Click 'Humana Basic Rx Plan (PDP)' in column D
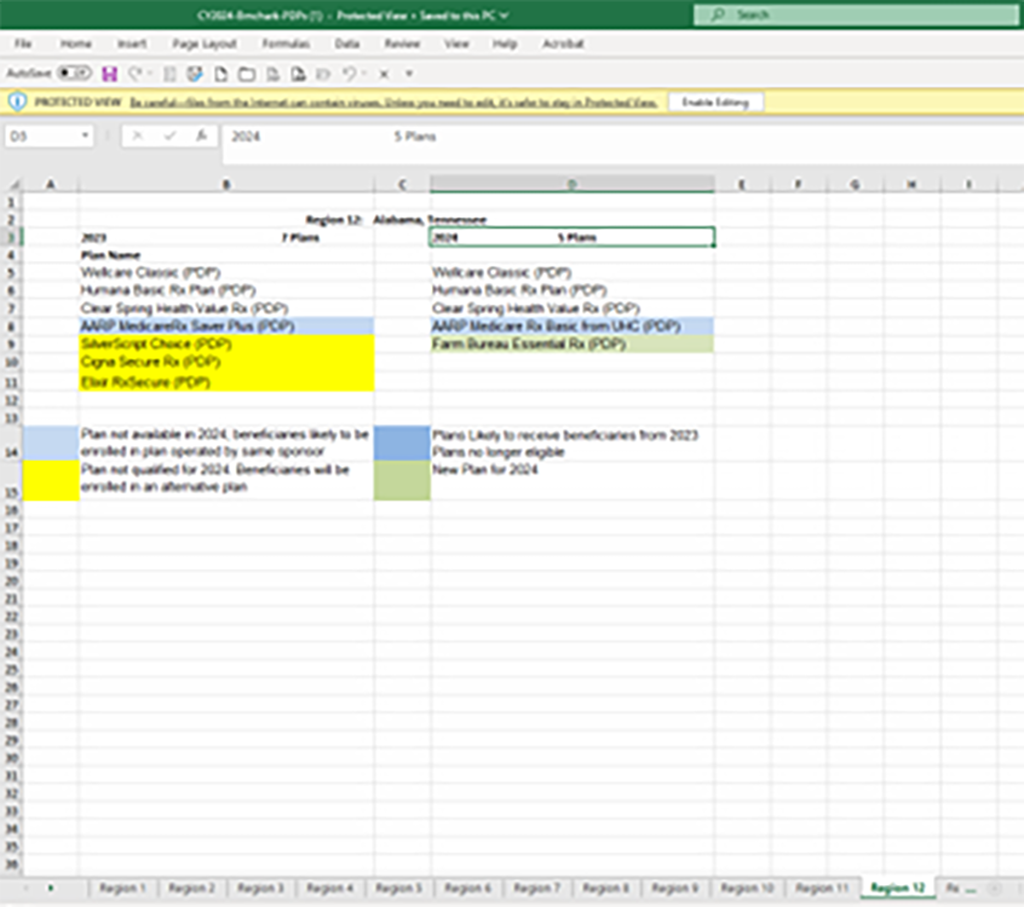 point(572,291)
